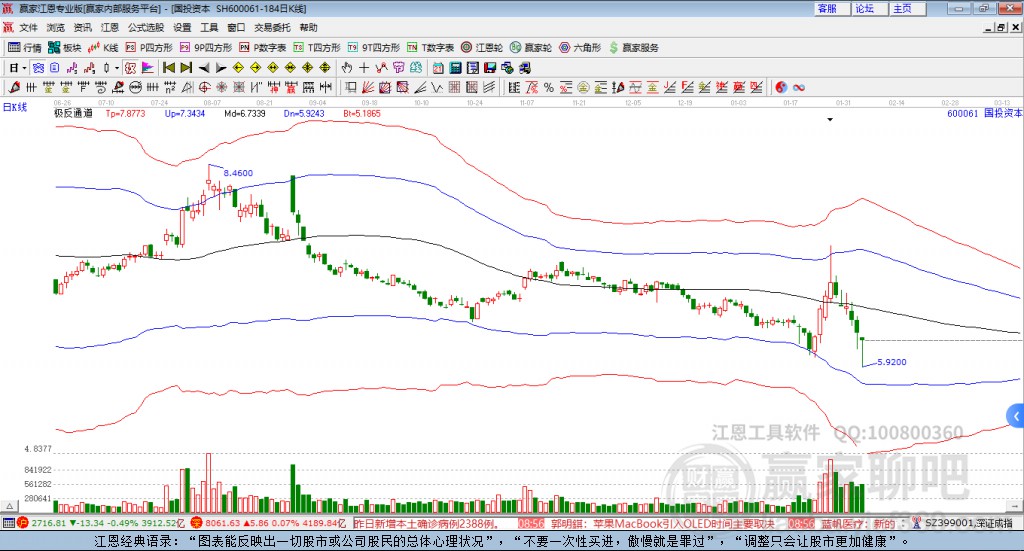Switch to the K线 chart view
1024x551 pixels.
[x=103, y=48]
